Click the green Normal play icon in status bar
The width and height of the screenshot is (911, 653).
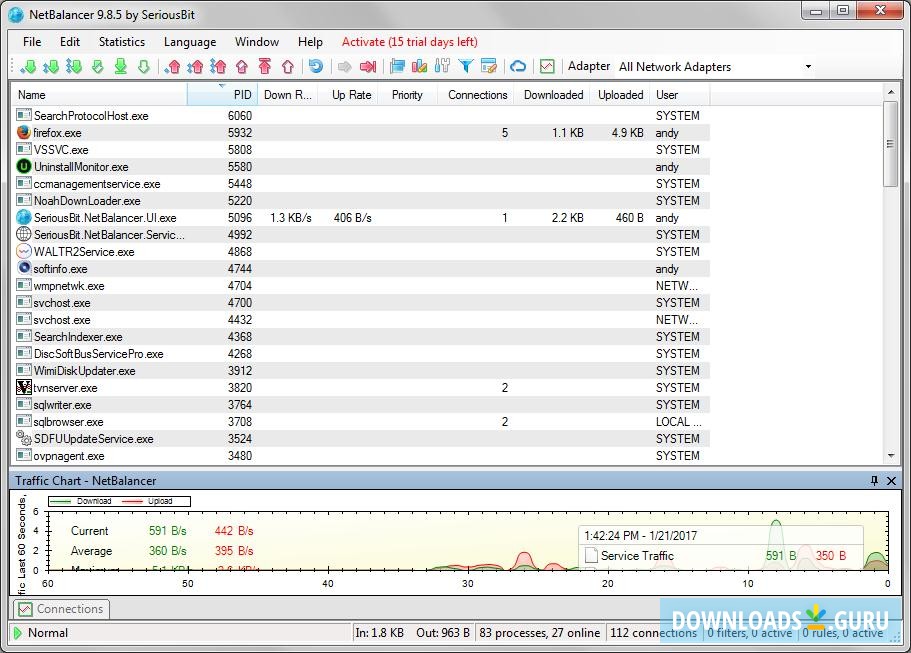[x=17, y=633]
